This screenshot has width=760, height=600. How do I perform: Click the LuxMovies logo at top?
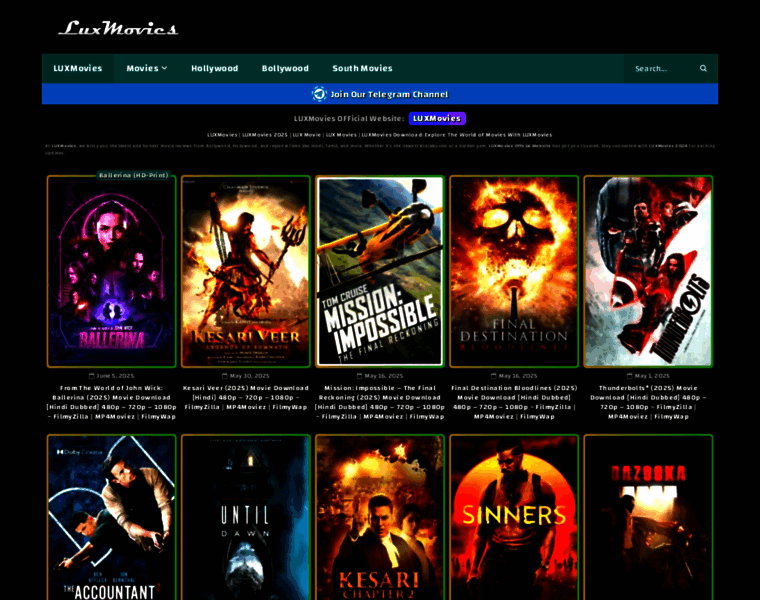[118, 28]
